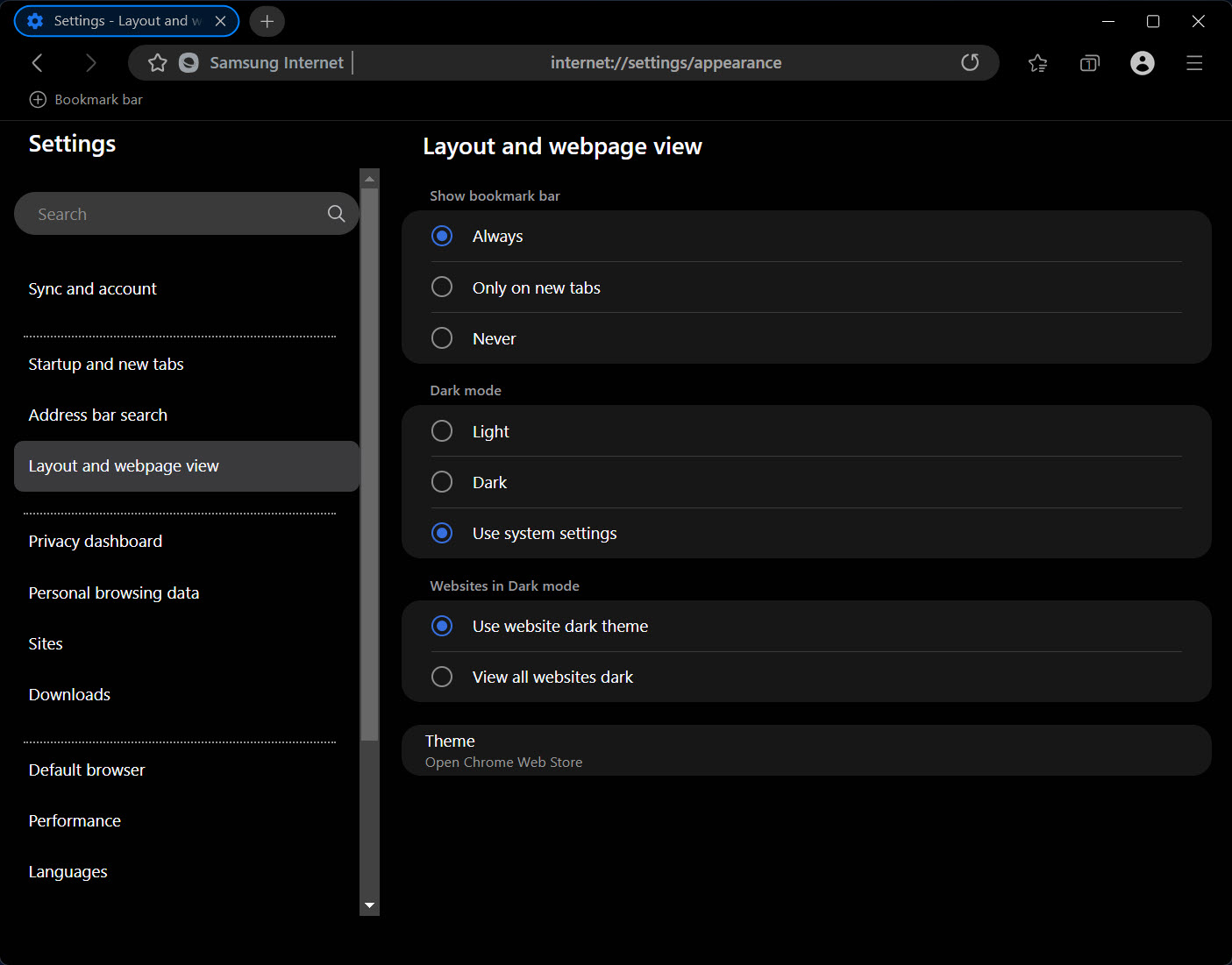Open the tab manager icon
The width and height of the screenshot is (1232, 965).
[1089, 63]
